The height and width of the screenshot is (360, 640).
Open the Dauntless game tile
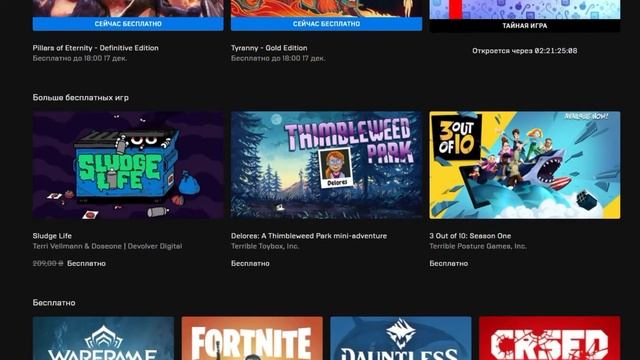click(x=401, y=338)
